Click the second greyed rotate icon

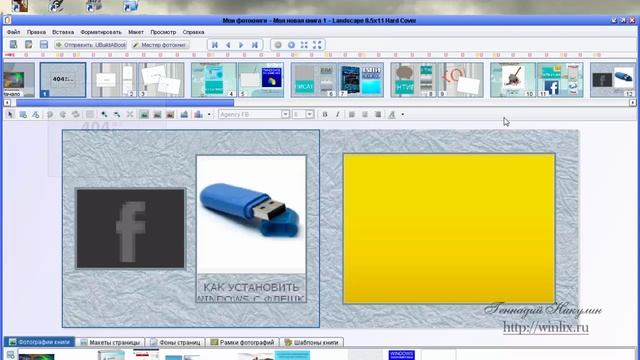tap(62, 115)
